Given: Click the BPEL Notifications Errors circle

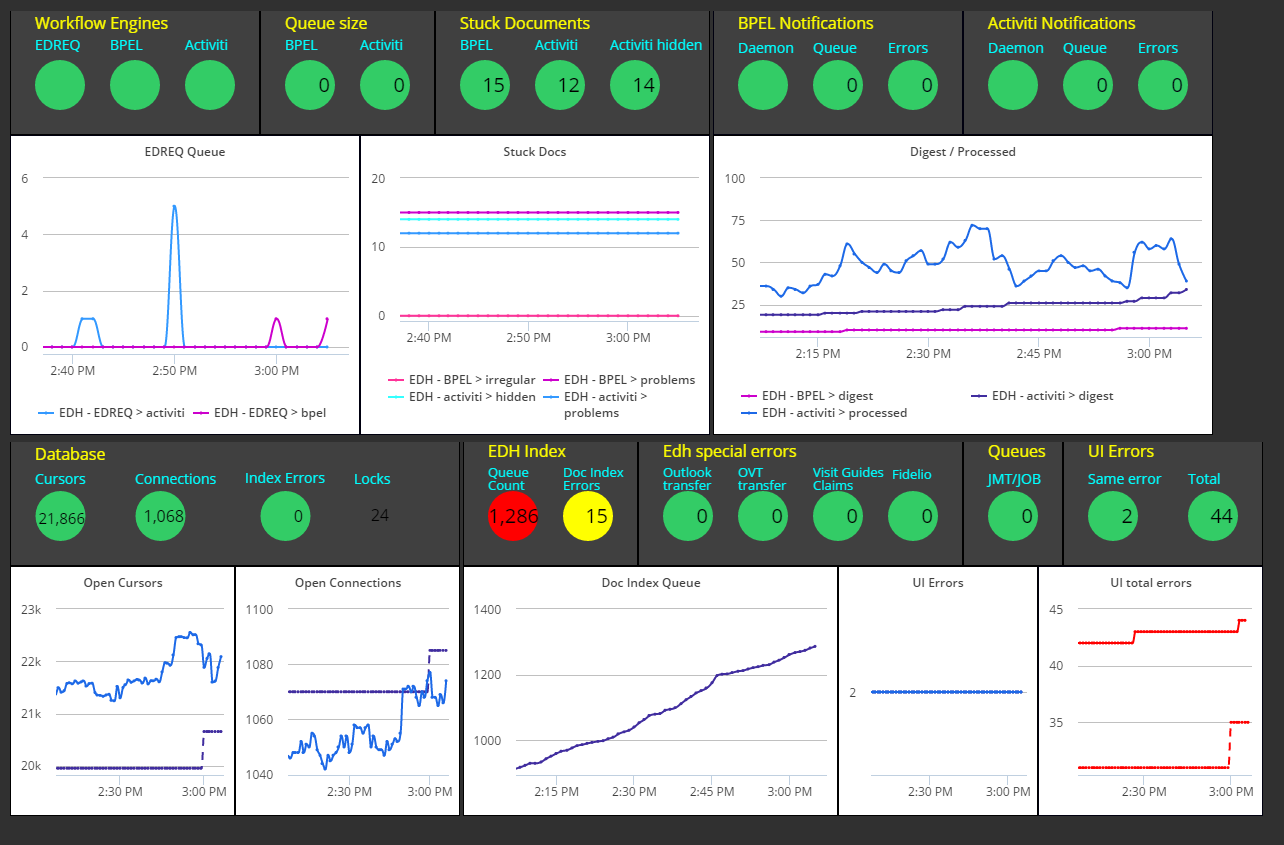Looking at the screenshot, I should (913, 85).
